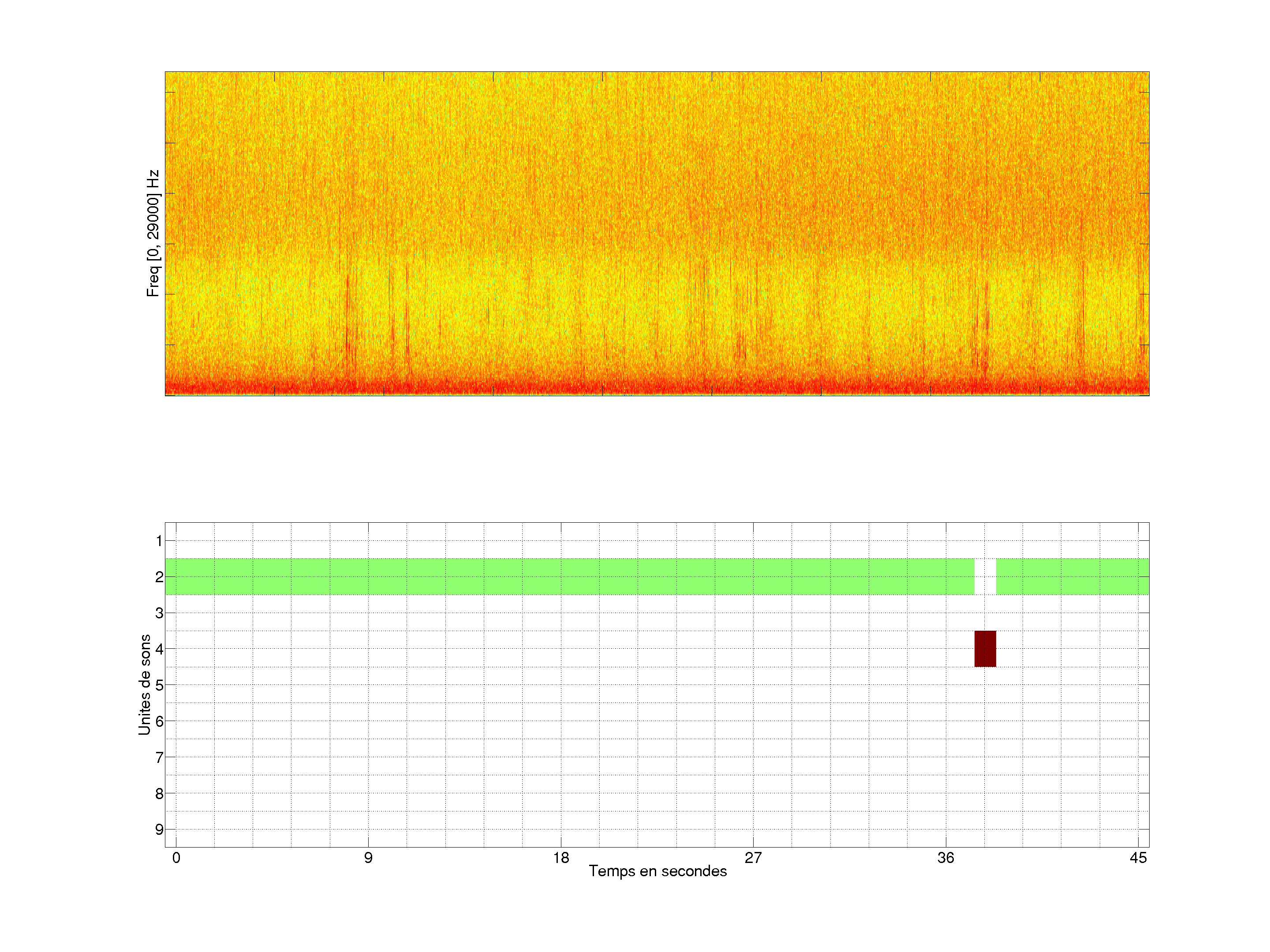
Task: Click the x-axis tick label 0
Action: (x=176, y=858)
